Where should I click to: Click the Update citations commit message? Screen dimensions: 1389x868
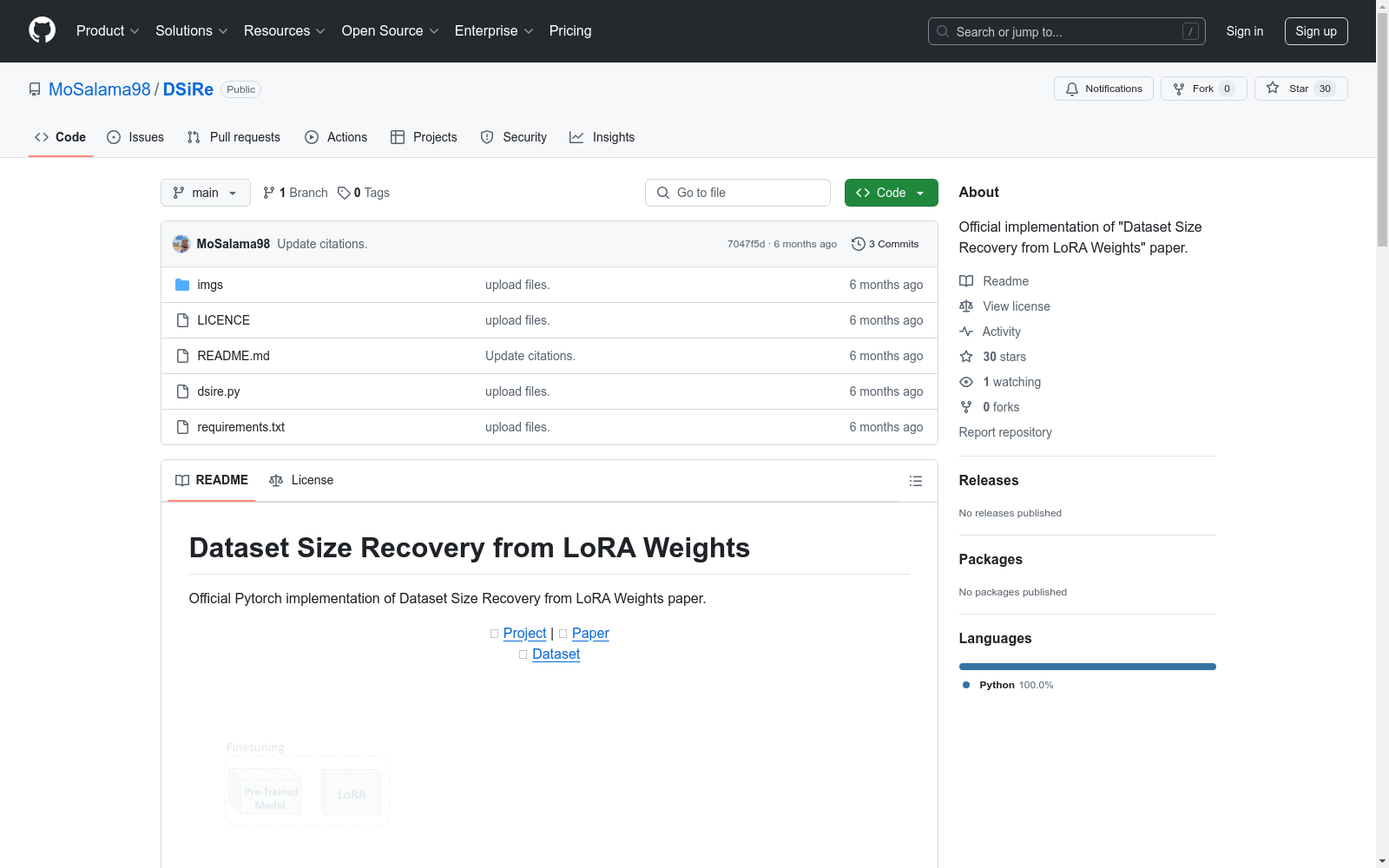[x=322, y=244]
